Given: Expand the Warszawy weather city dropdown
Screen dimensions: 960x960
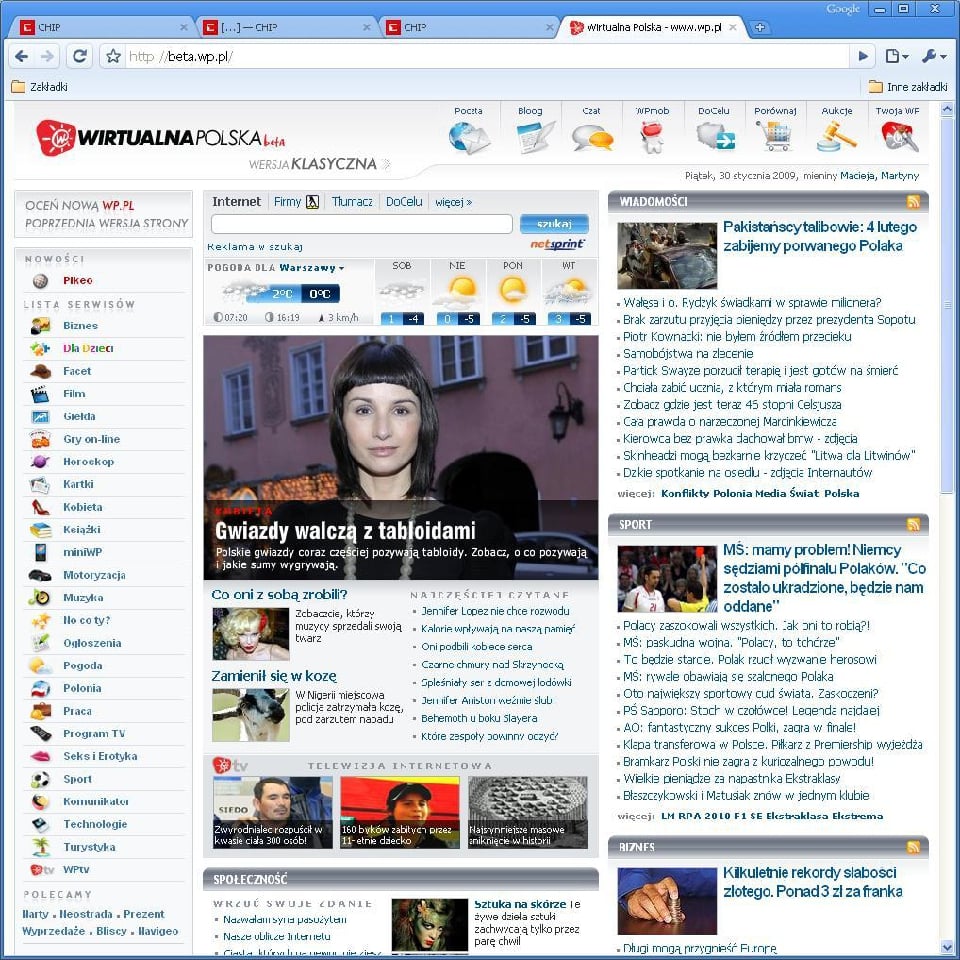Looking at the screenshot, I should tap(341, 268).
